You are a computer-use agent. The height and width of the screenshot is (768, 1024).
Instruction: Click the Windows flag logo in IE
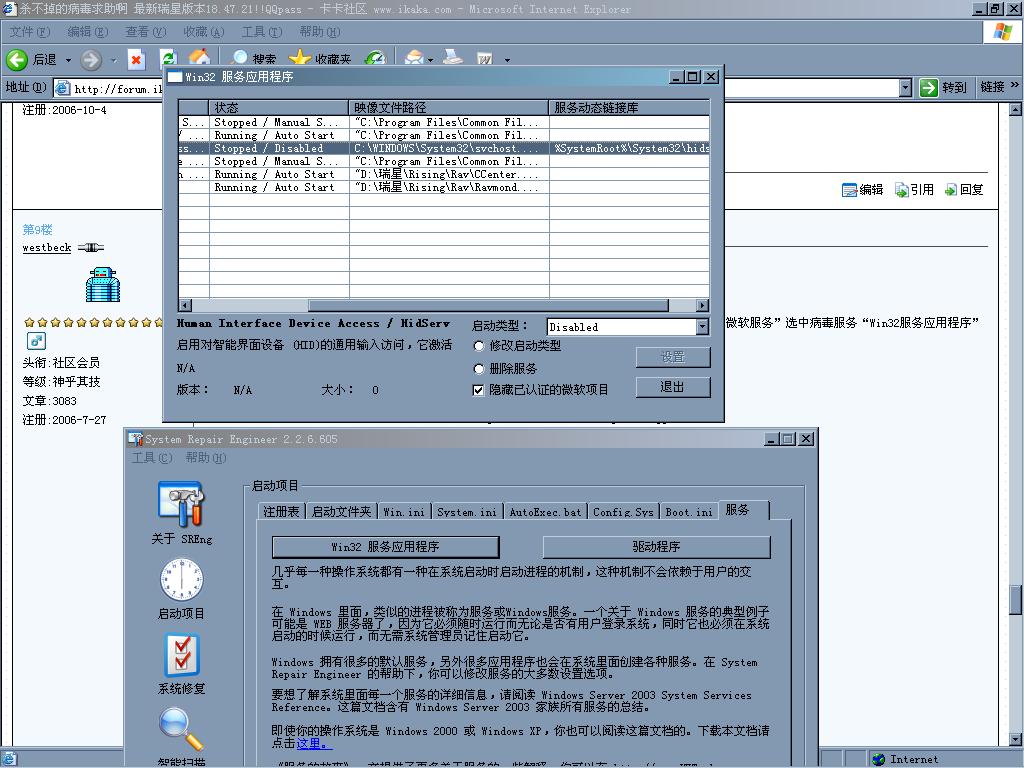pyautogui.click(x=1002, y=31)
